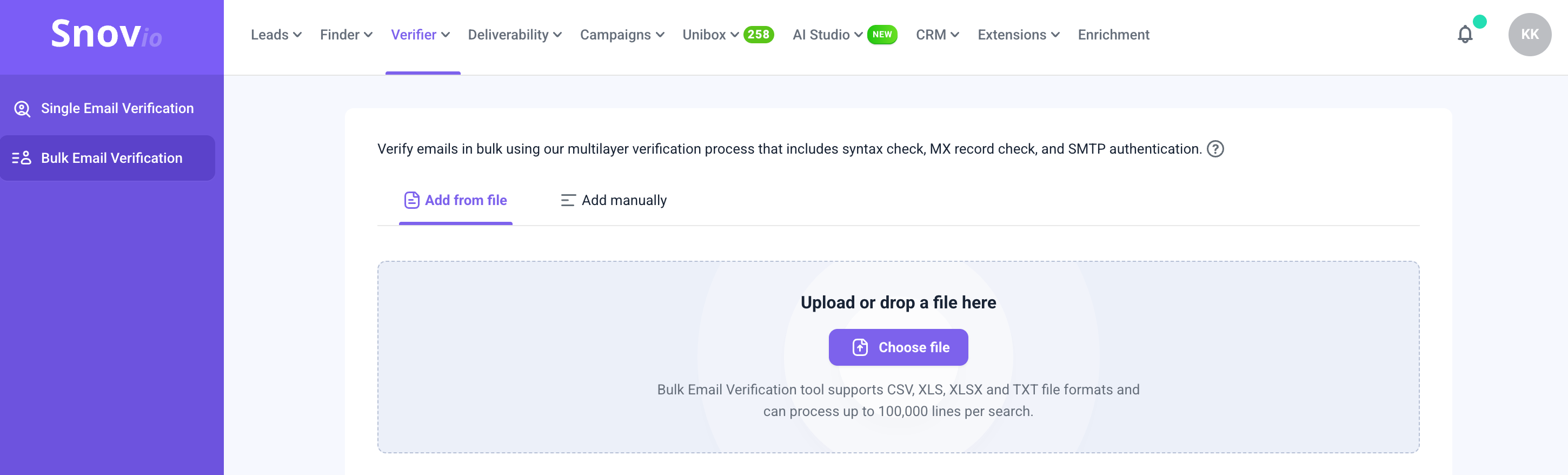
Task: Click the Upload or drop a file here heading
Action: tap(898, 302)
